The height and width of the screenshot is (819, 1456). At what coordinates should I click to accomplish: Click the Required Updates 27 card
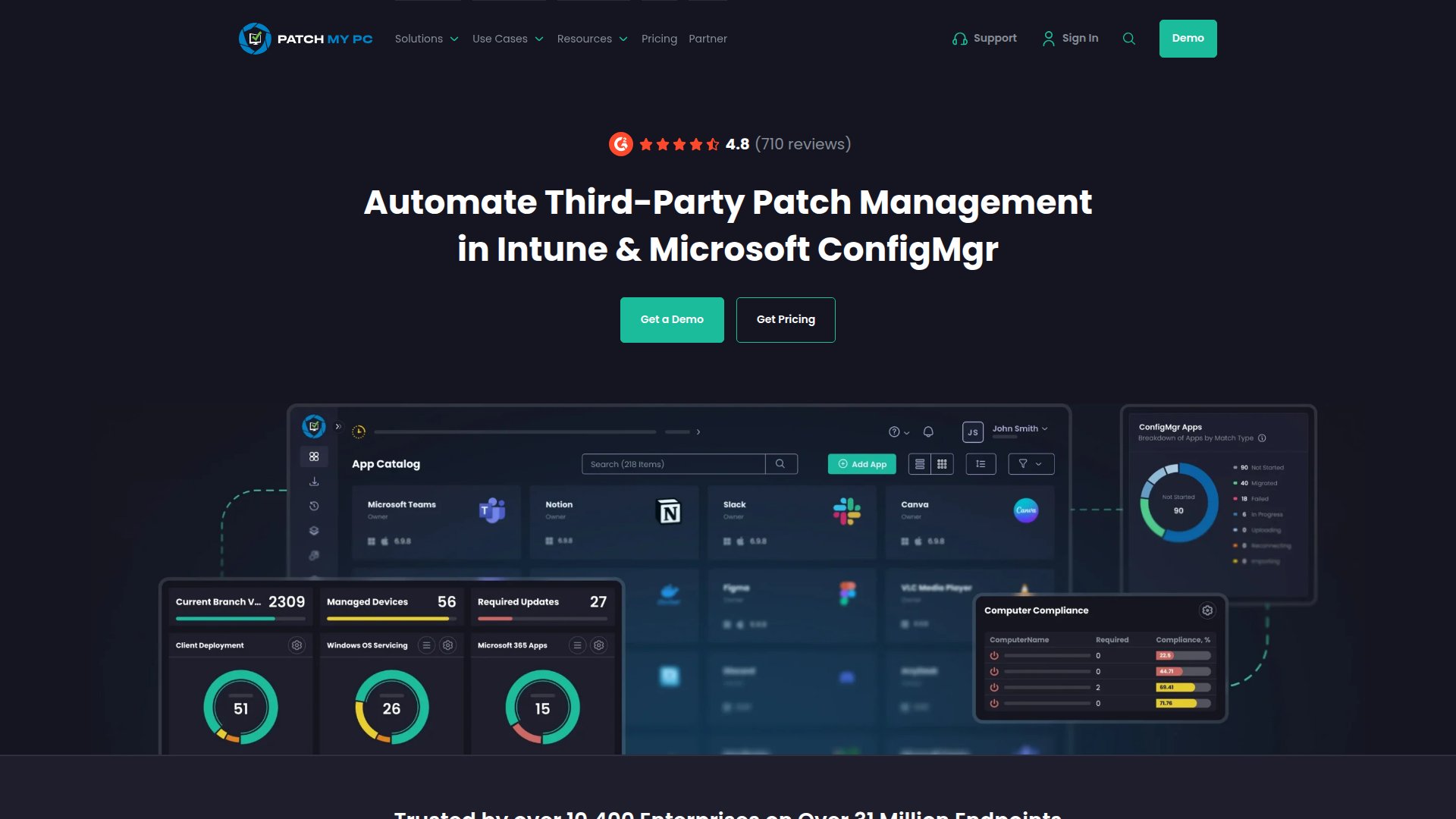click(x=542, y=607)
